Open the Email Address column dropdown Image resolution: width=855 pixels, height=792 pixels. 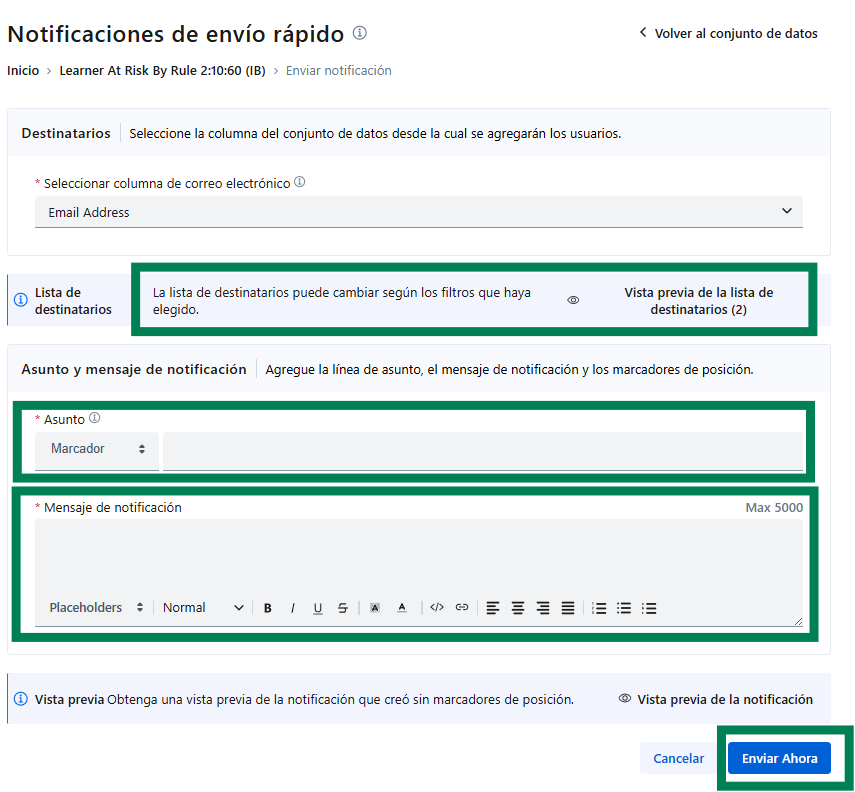click(418, 212)
